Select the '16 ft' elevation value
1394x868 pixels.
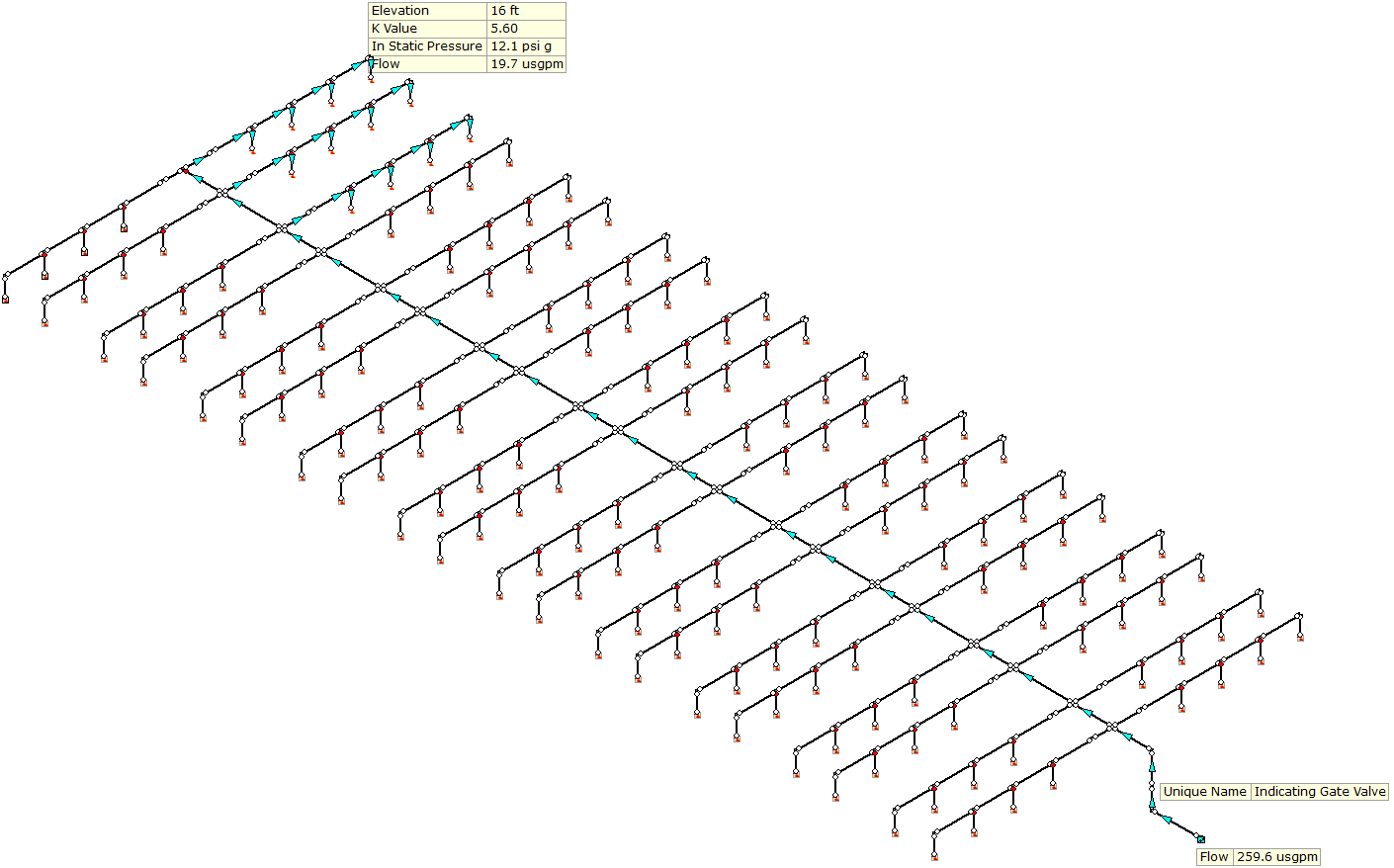coord(504,11)
